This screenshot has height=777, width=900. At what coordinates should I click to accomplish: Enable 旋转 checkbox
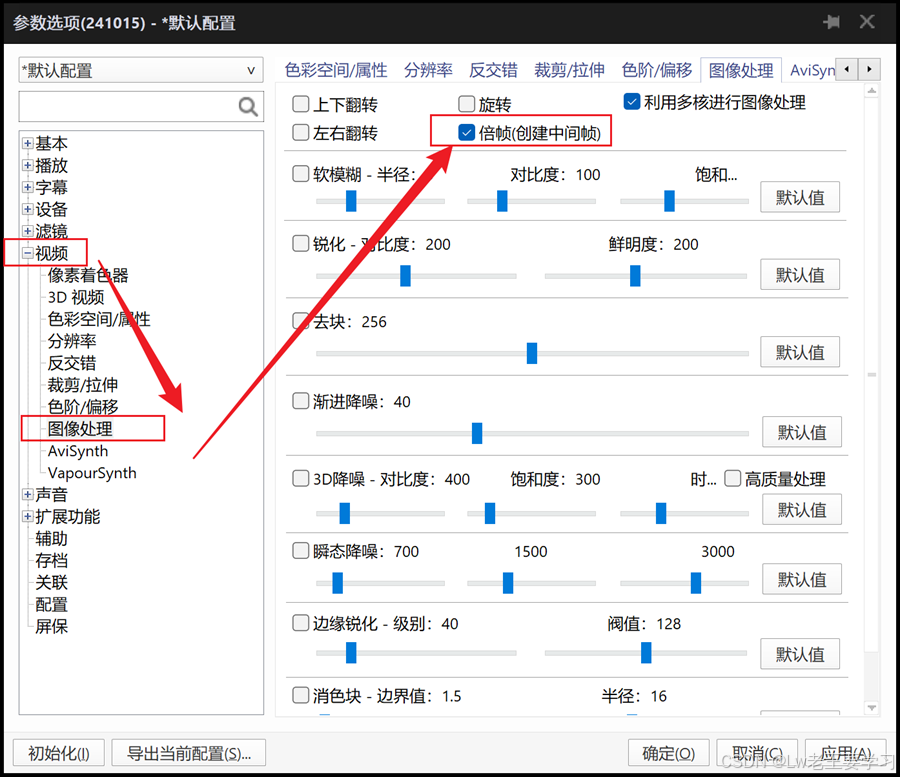[467, 104]
